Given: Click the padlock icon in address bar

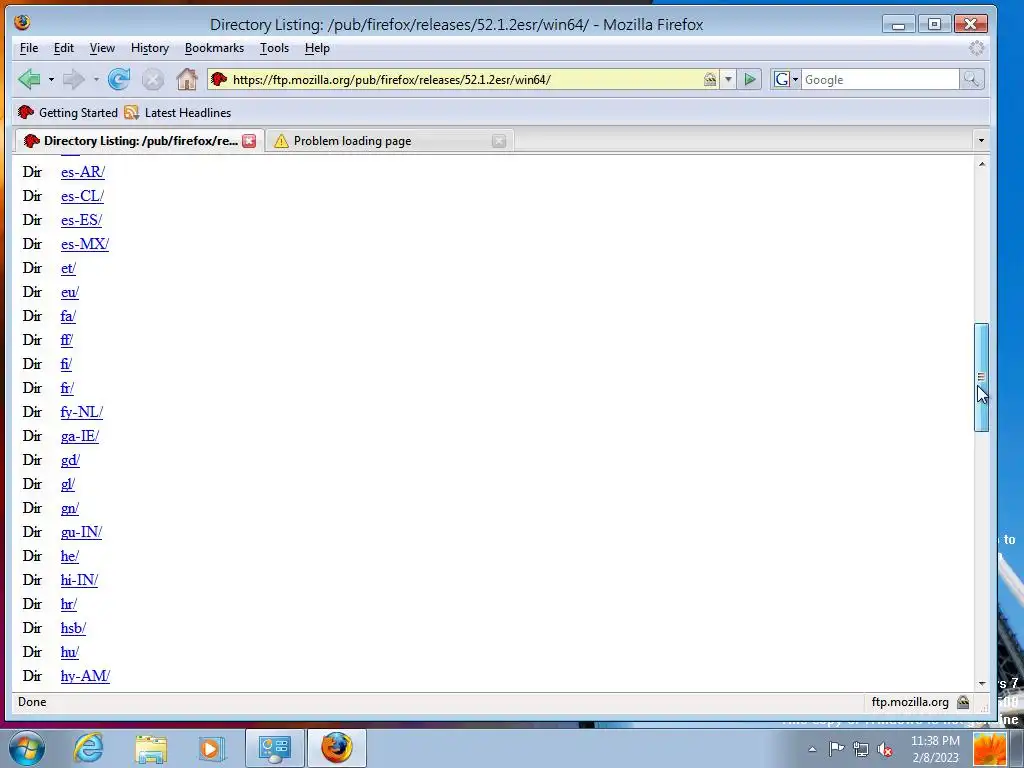Looking at the screenshot, I should pyautogui.click(x=710, y=80).
